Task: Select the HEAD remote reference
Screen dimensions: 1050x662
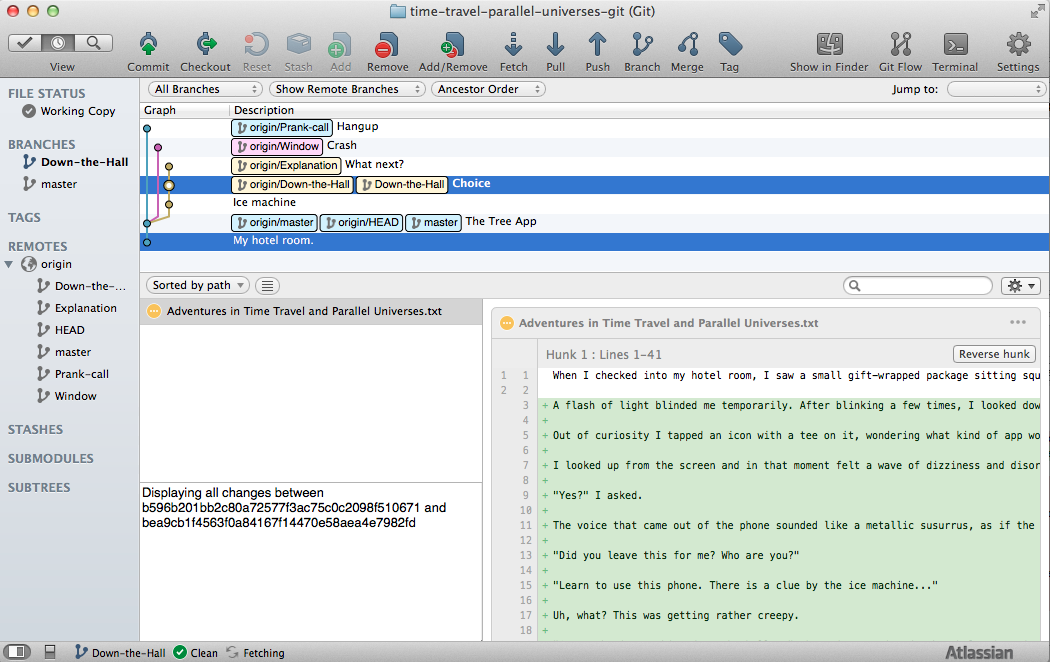Action: (x=61, y=330)
